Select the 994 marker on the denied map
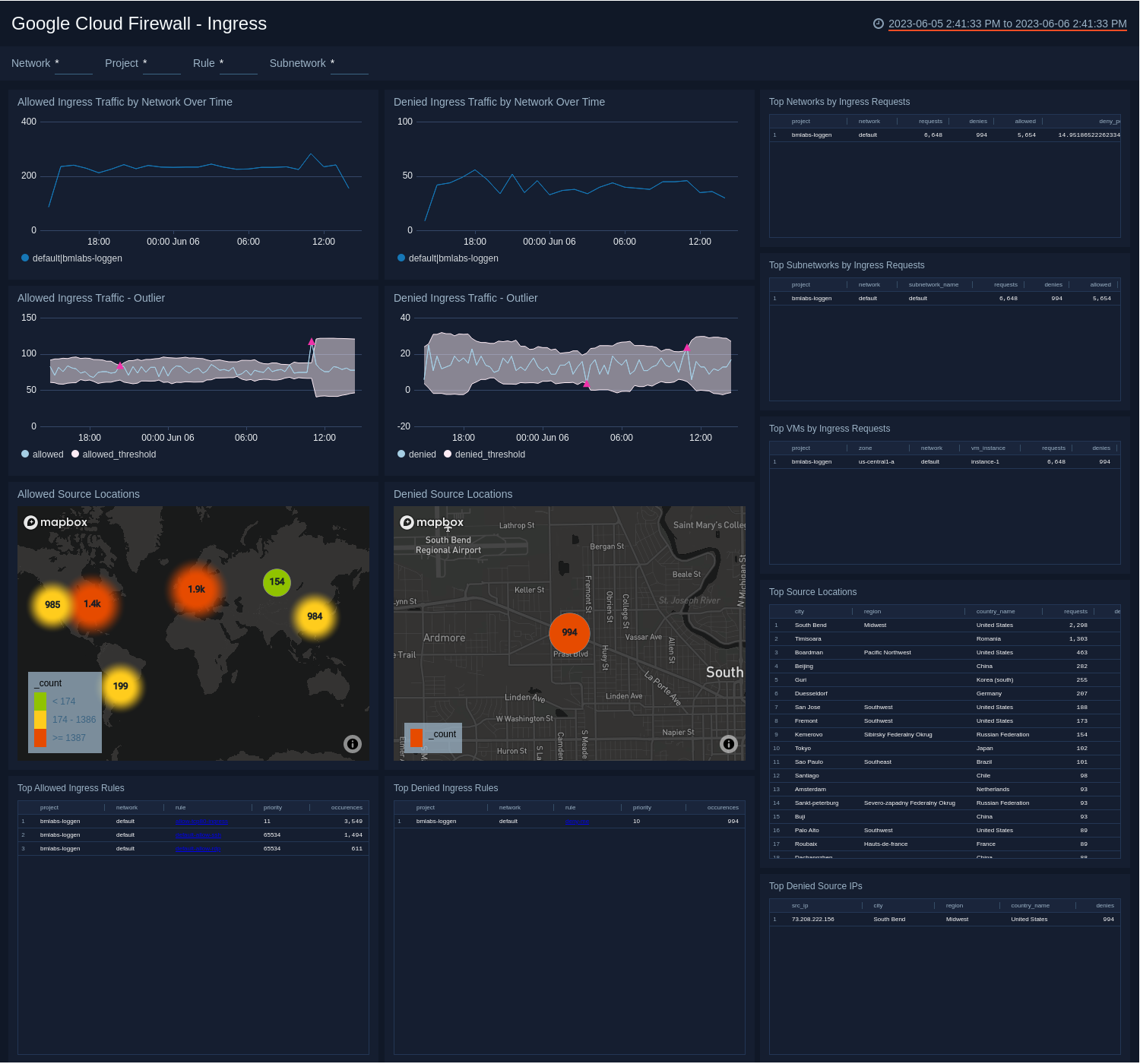1140x1064 pixels. (569, 633)
